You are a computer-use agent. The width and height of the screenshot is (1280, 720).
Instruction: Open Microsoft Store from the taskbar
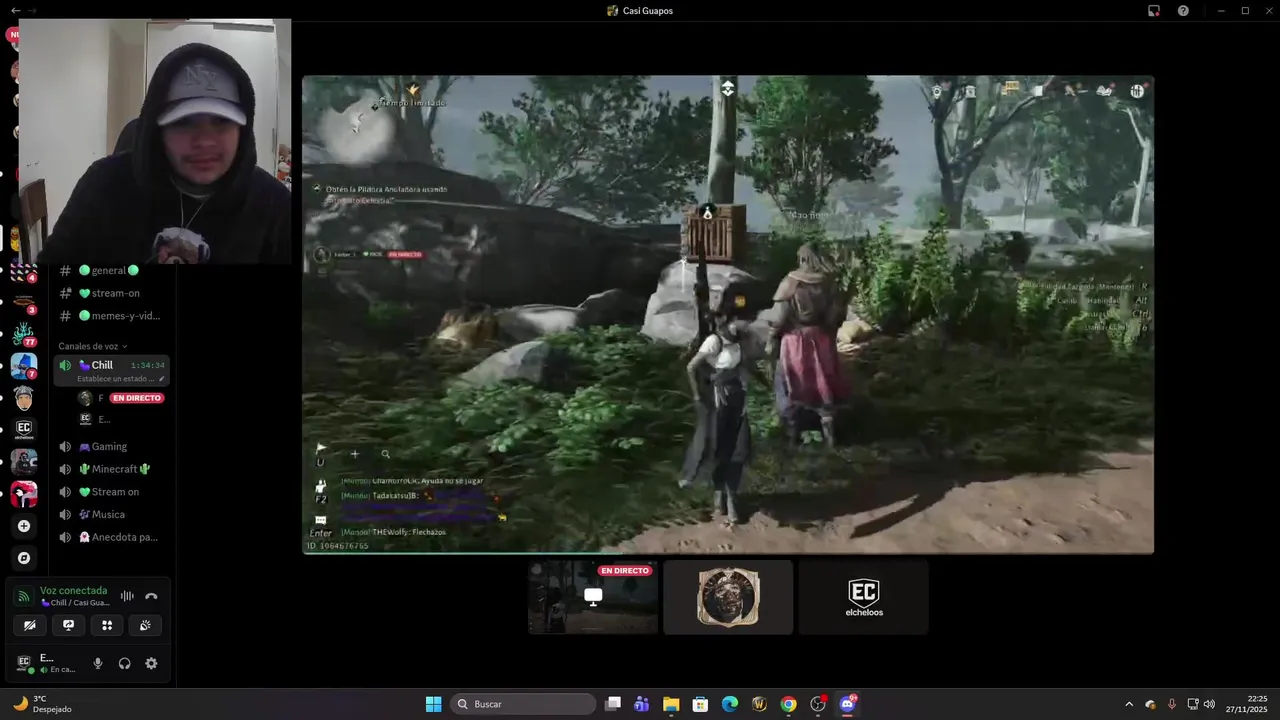701,704
